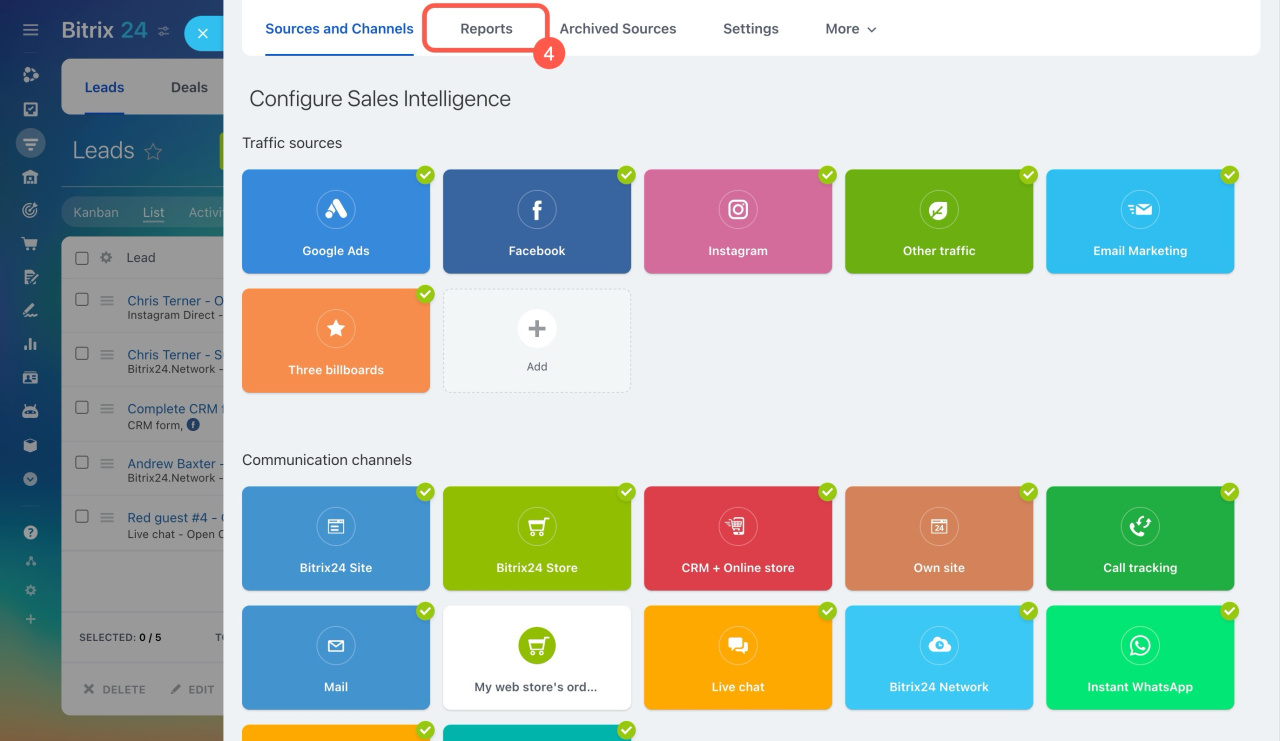Close the Sales Intelligence slider panel
The height and width of the screenshot is (741, 1280).
tap(203, 33)
